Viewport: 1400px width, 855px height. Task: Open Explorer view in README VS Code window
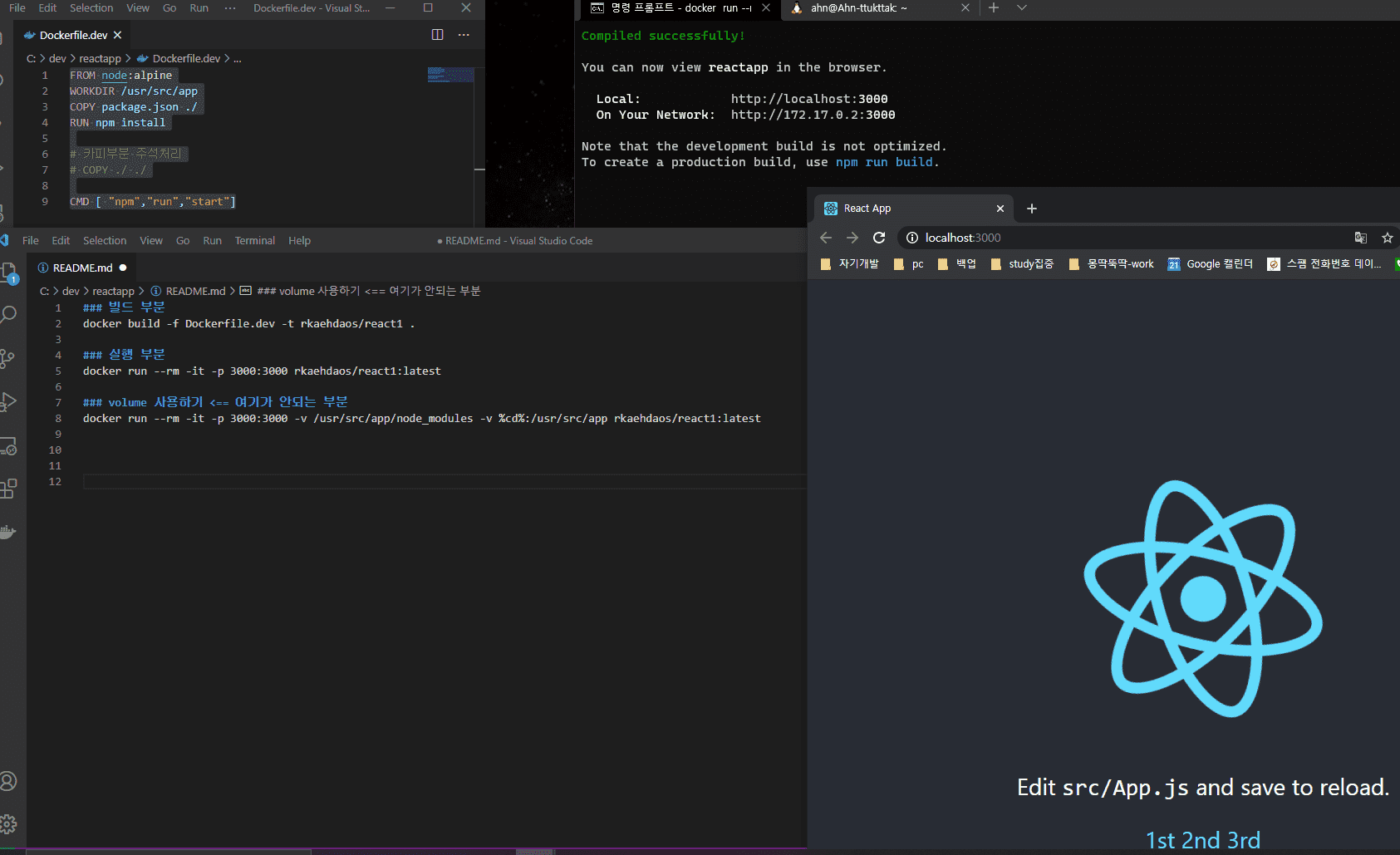8,272
